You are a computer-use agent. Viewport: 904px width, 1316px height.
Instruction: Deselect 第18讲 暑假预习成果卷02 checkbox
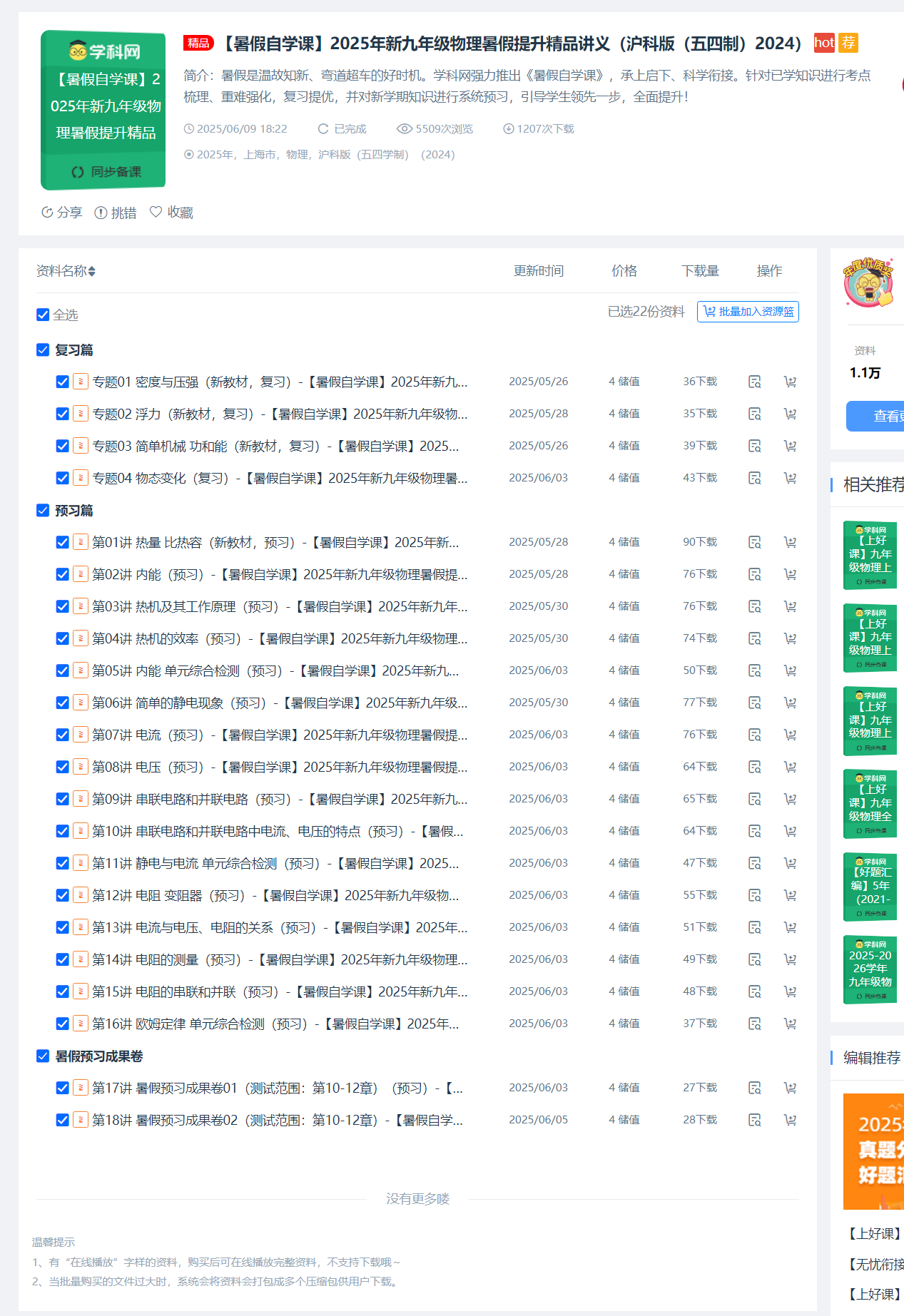62,1120
